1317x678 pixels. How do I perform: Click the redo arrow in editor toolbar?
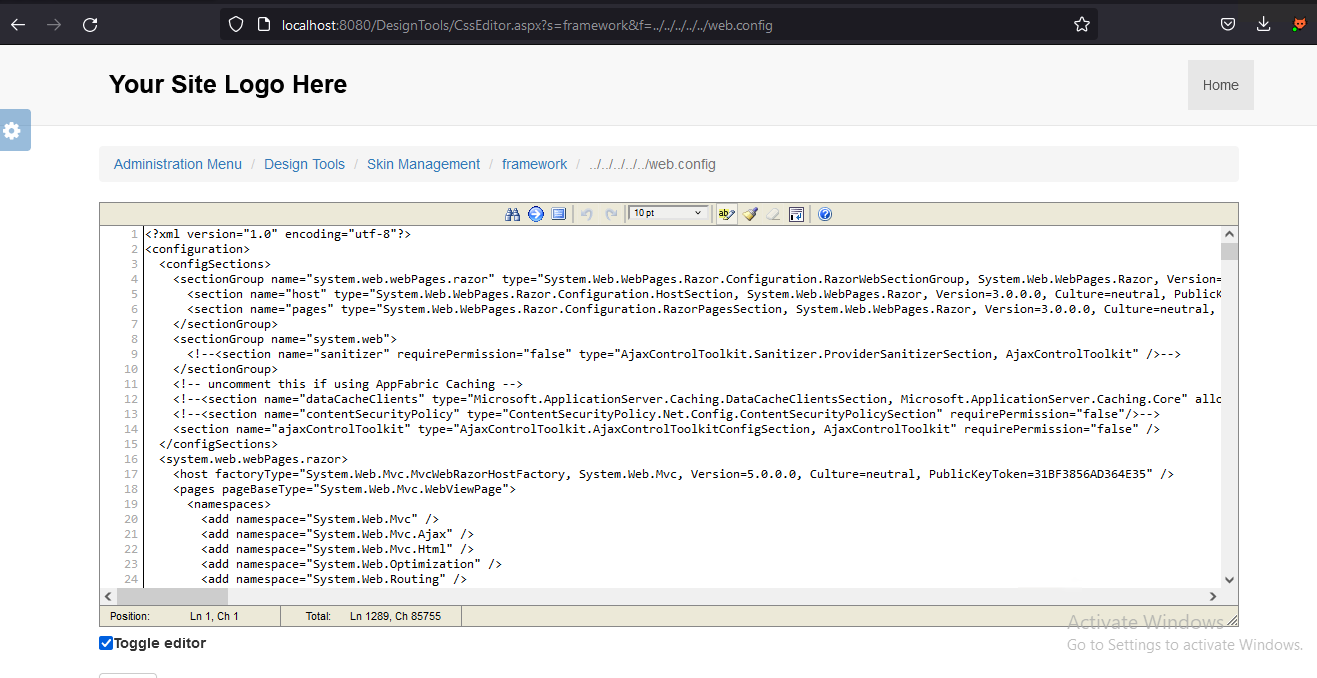(x=610, y=214)
